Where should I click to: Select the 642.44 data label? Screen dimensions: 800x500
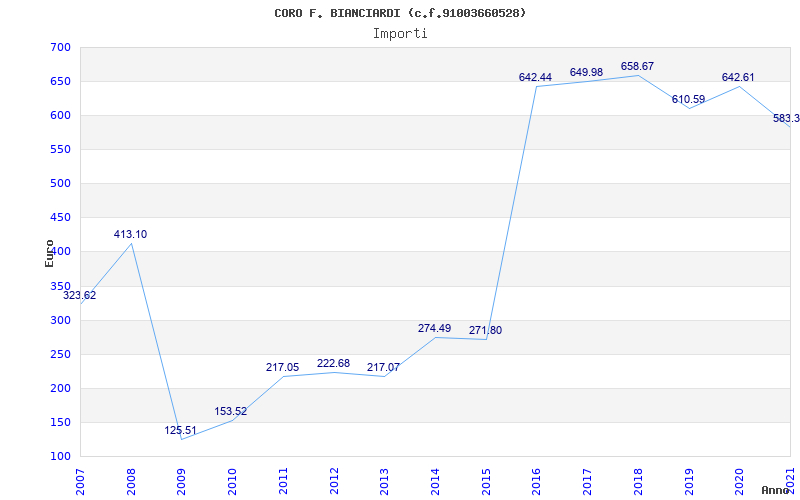535,78
